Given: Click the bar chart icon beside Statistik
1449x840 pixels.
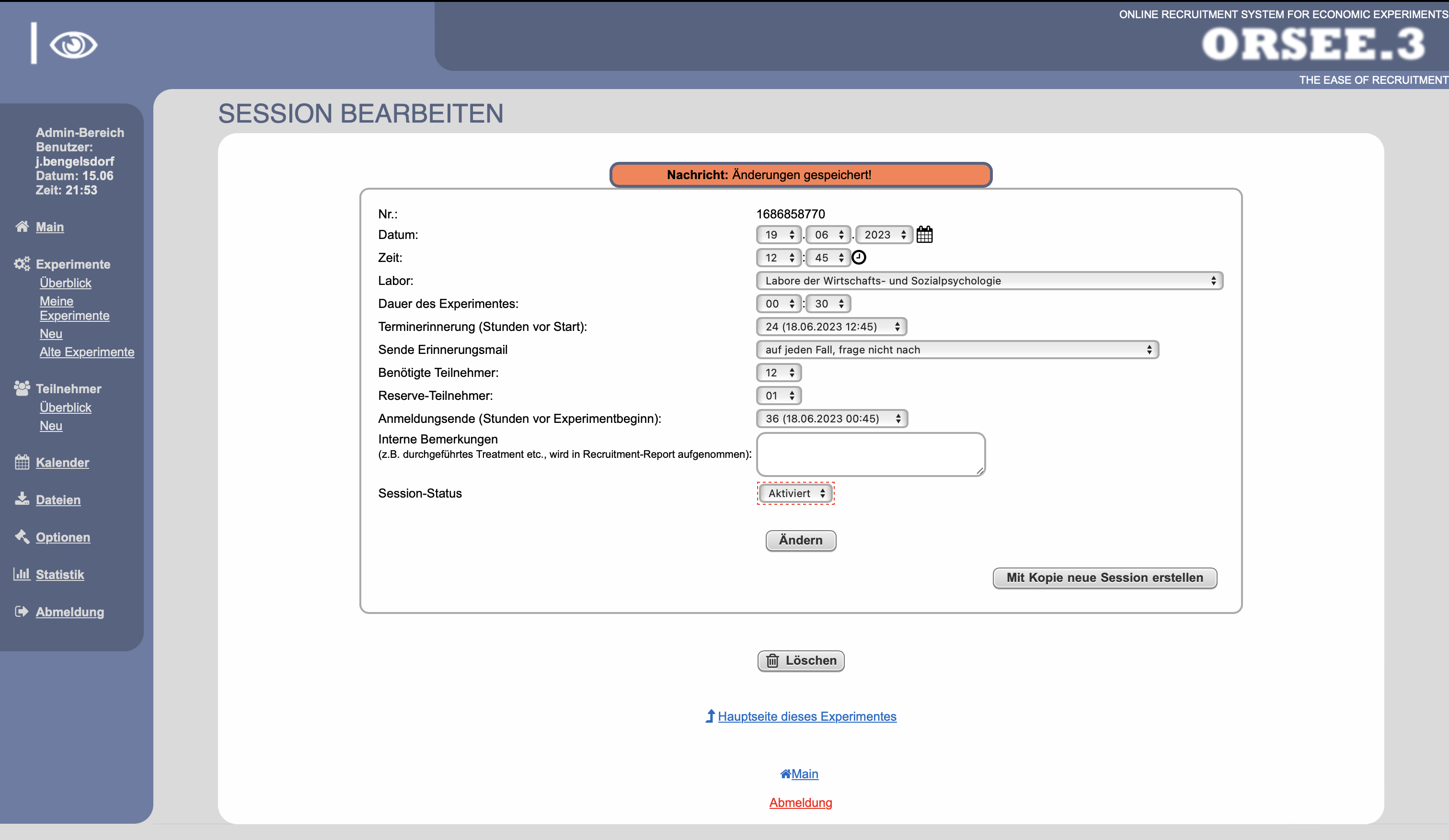Looking at the screenshot, I should 22,573.
